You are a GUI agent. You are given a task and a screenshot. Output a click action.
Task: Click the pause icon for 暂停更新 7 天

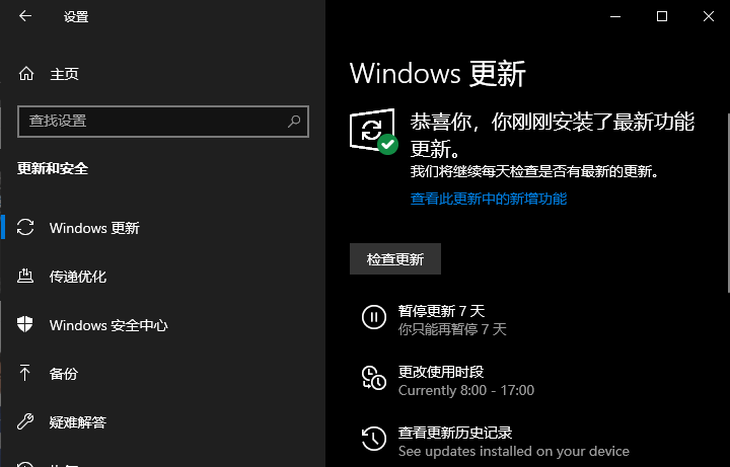[374, 317]
